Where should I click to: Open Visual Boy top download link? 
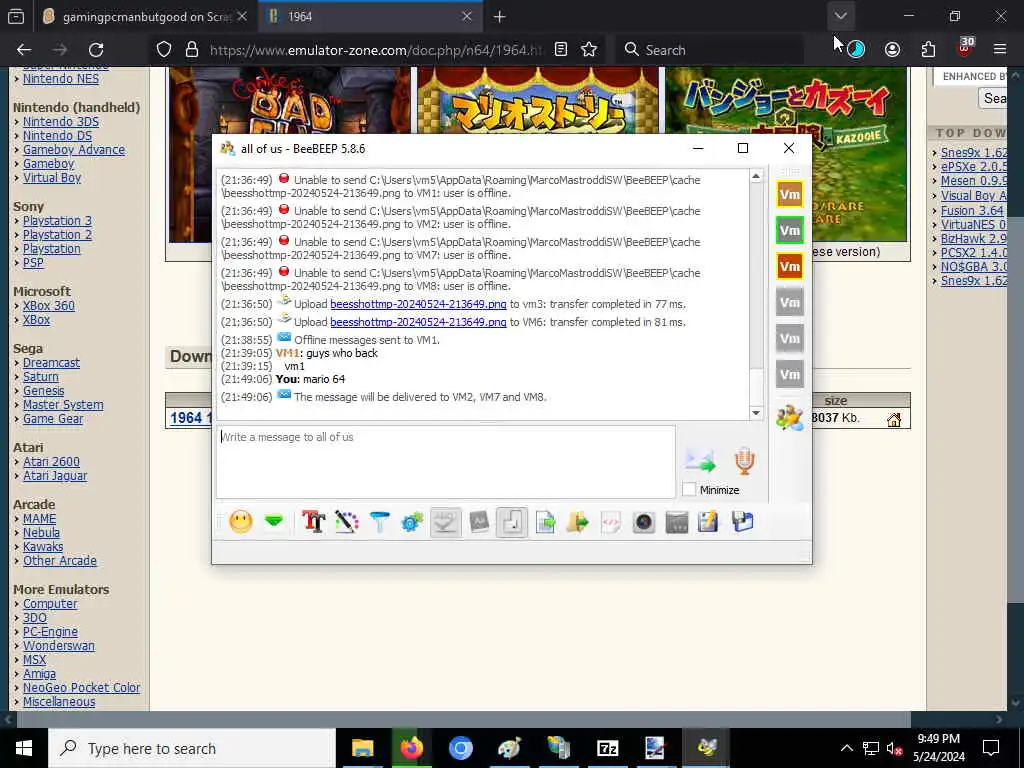[973, 195]
